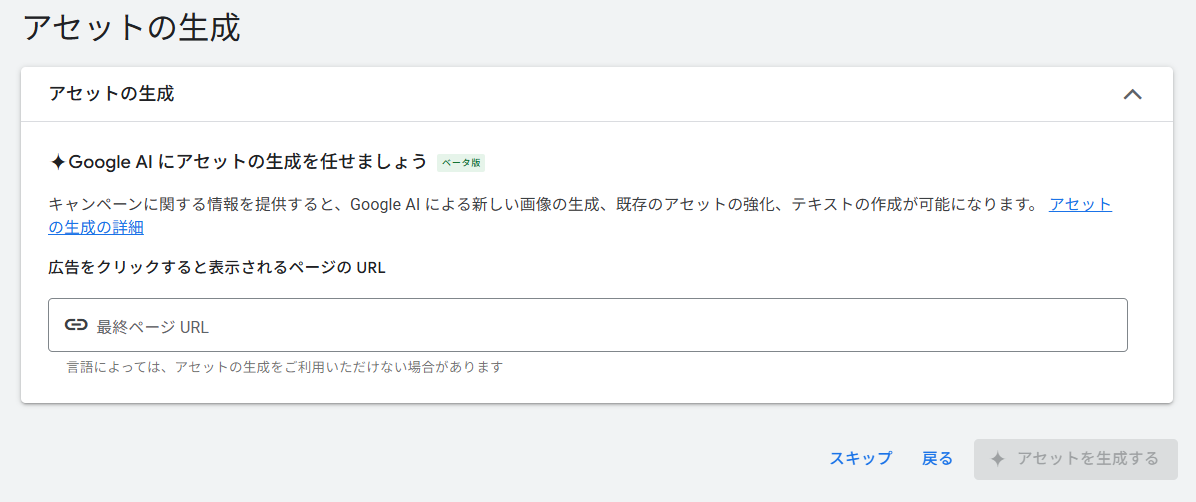
Task: Click the large アセットの生成 page heading
Action: pos(131,27)
